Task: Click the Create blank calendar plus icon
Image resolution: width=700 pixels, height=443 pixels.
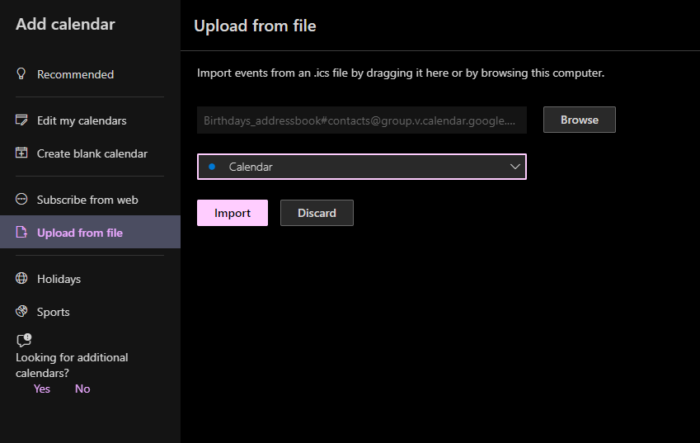Action: [x=21, y=153]
